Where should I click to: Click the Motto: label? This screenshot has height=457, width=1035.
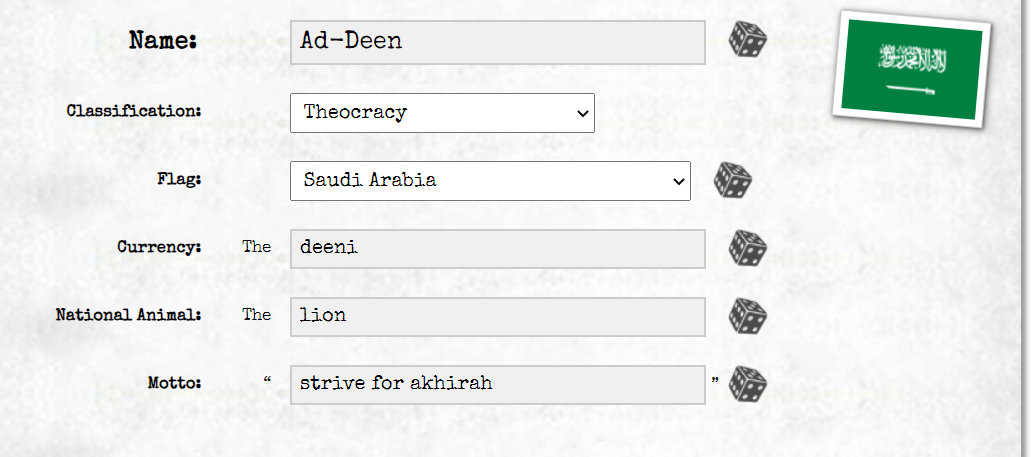[x=174, y=383]
